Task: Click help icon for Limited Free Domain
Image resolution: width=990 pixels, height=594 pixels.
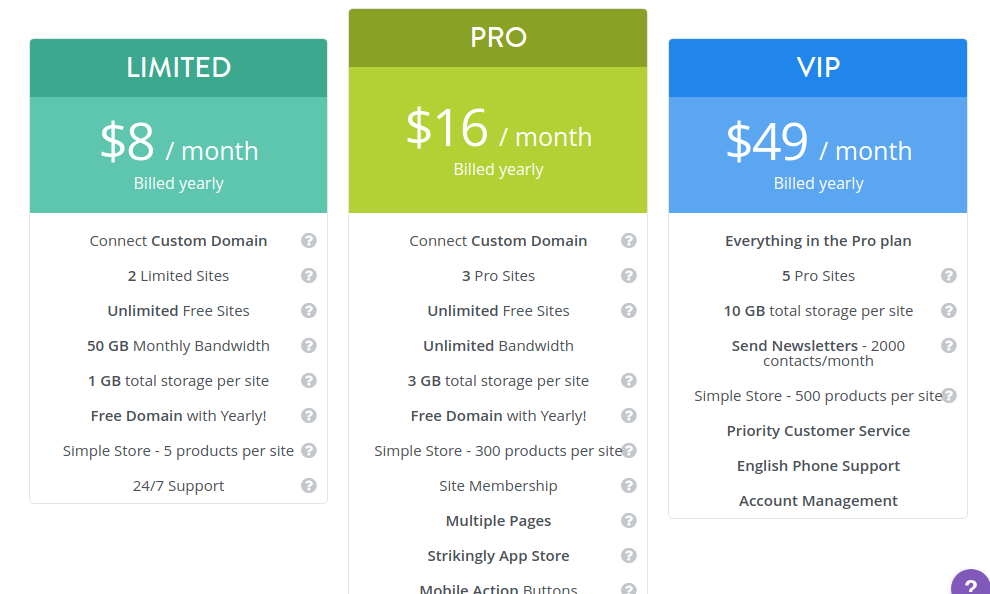Action: [x=309, y=416]
